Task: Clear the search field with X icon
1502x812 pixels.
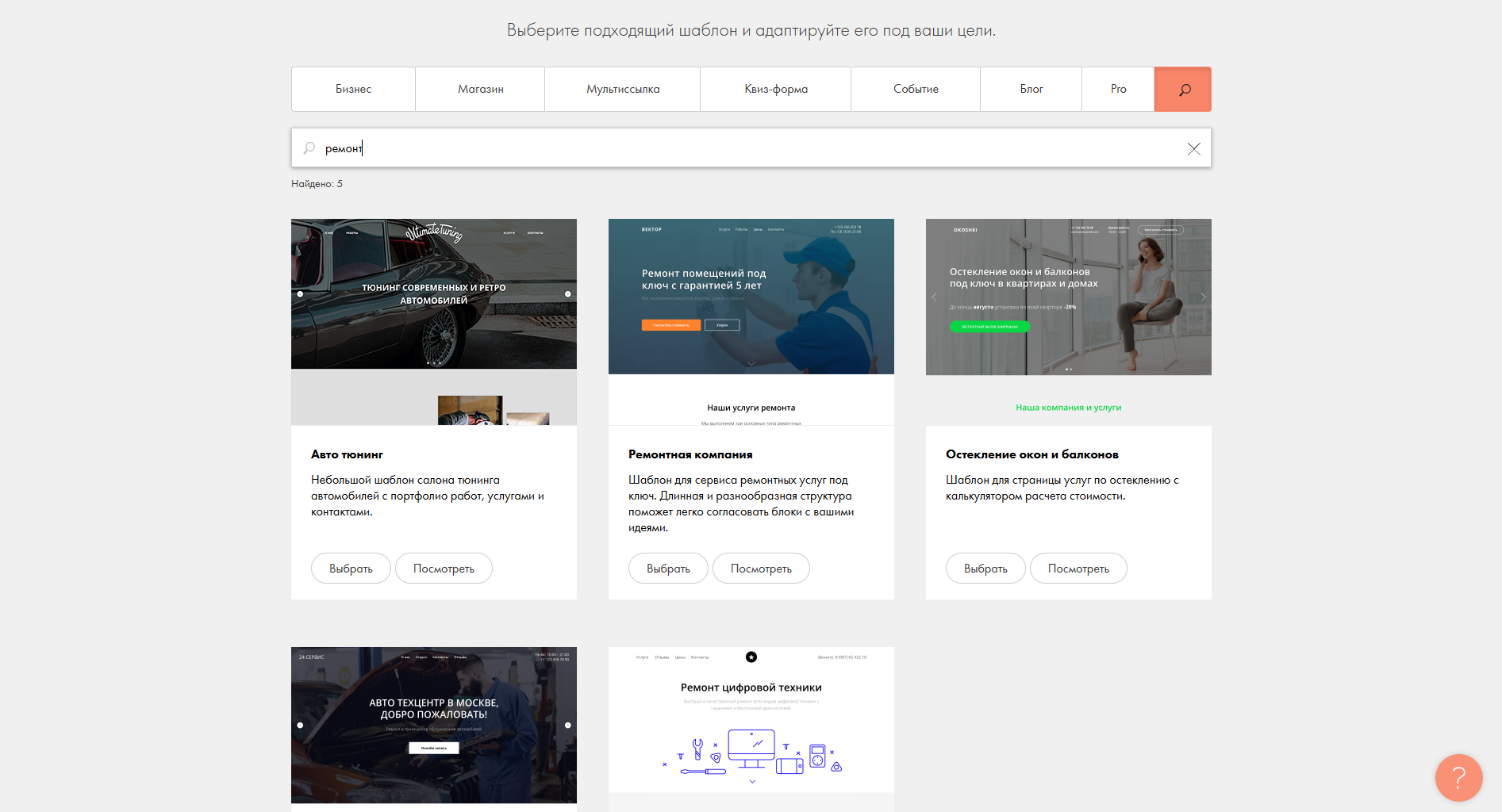Action: [x=1193, y=149]
